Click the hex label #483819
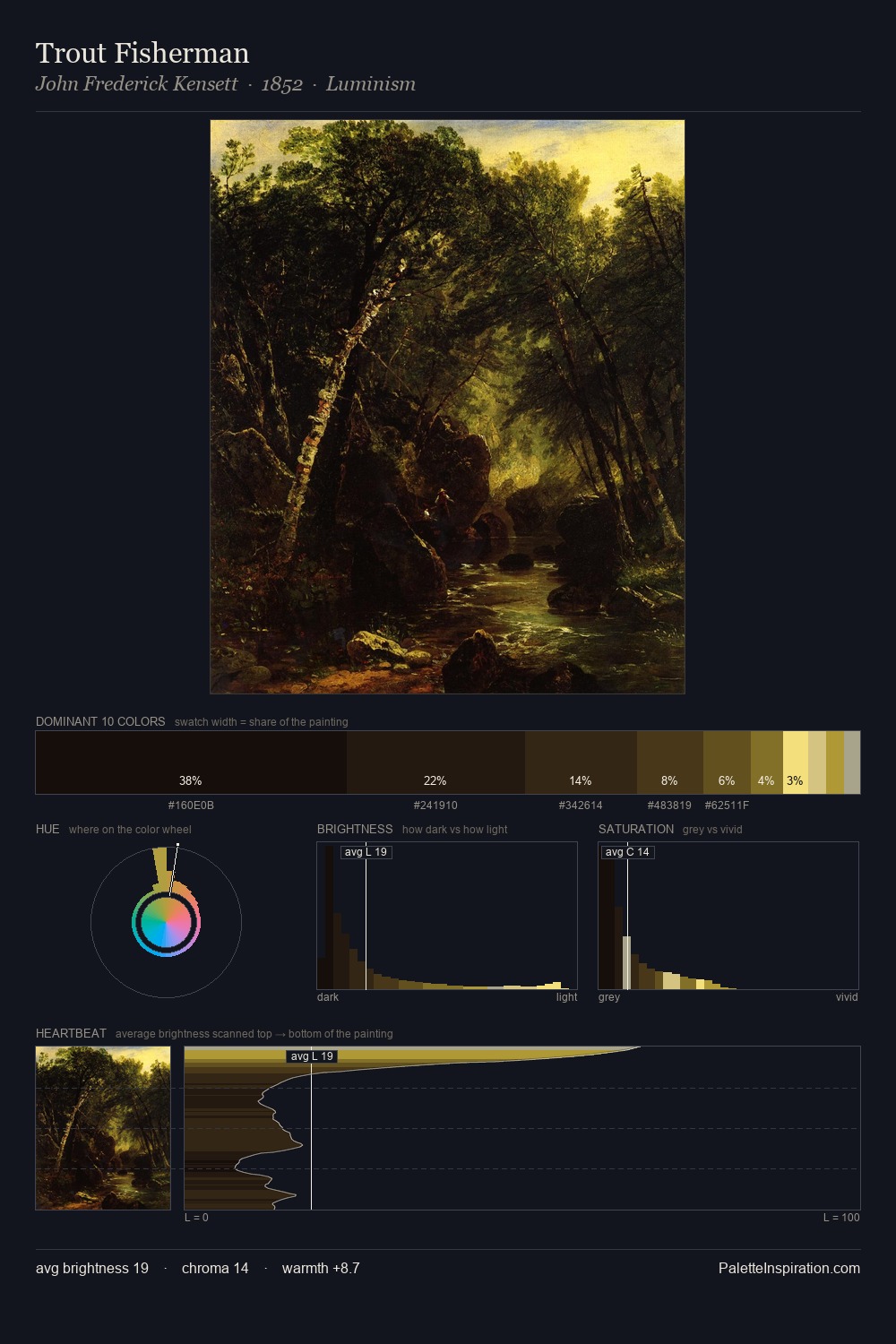This screenshot has width=896, height=1344. coord(669,806)
